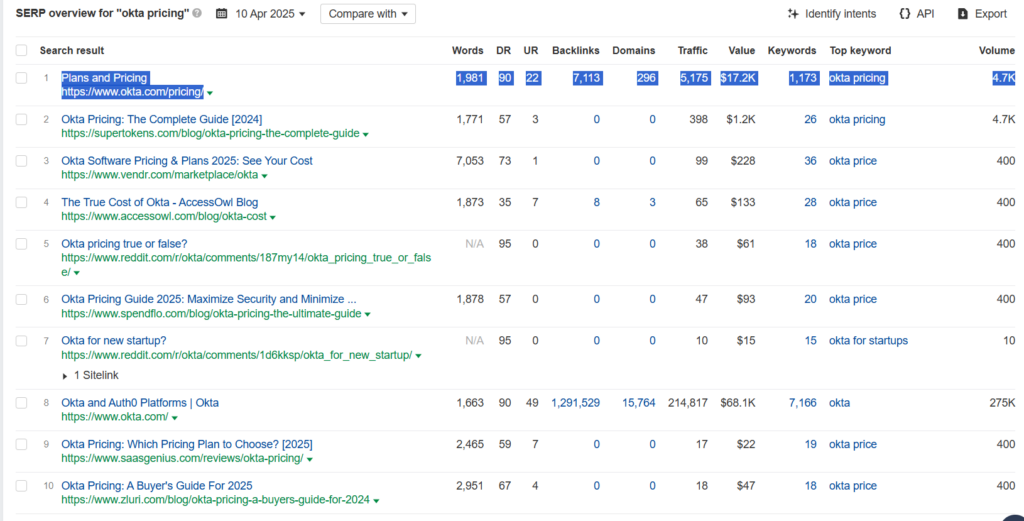Click the Value column header
This screenshot has height=521, width=1024.
[742, 50]
